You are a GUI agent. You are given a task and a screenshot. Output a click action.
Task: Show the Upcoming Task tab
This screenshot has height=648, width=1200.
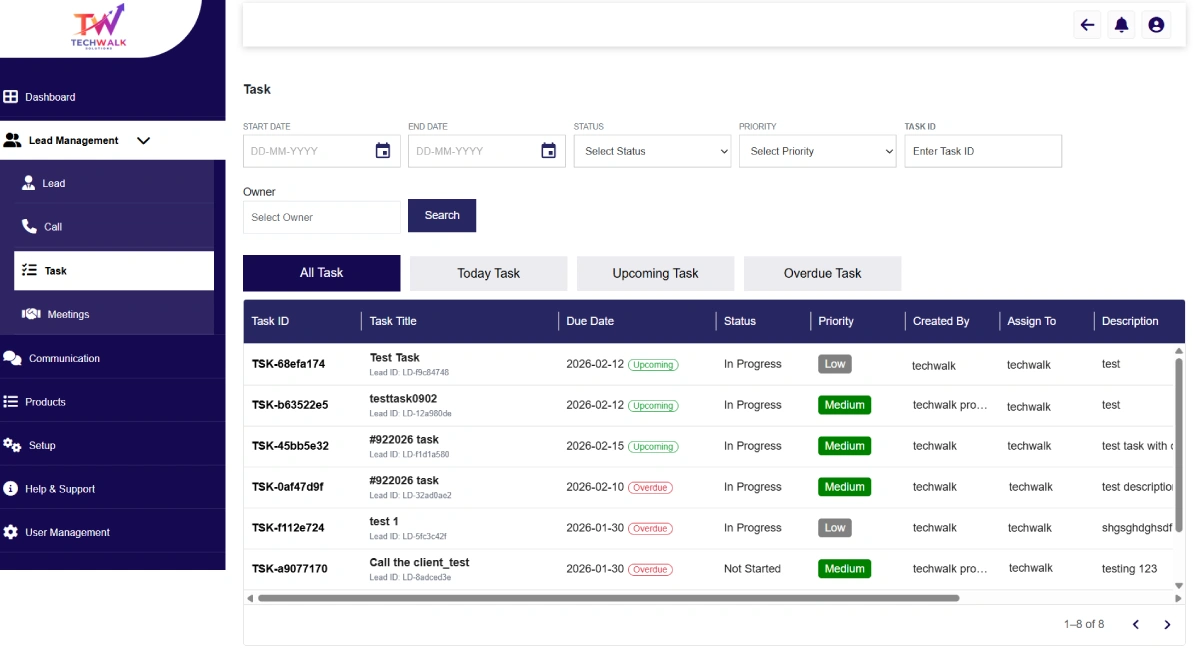pos(655,273)
